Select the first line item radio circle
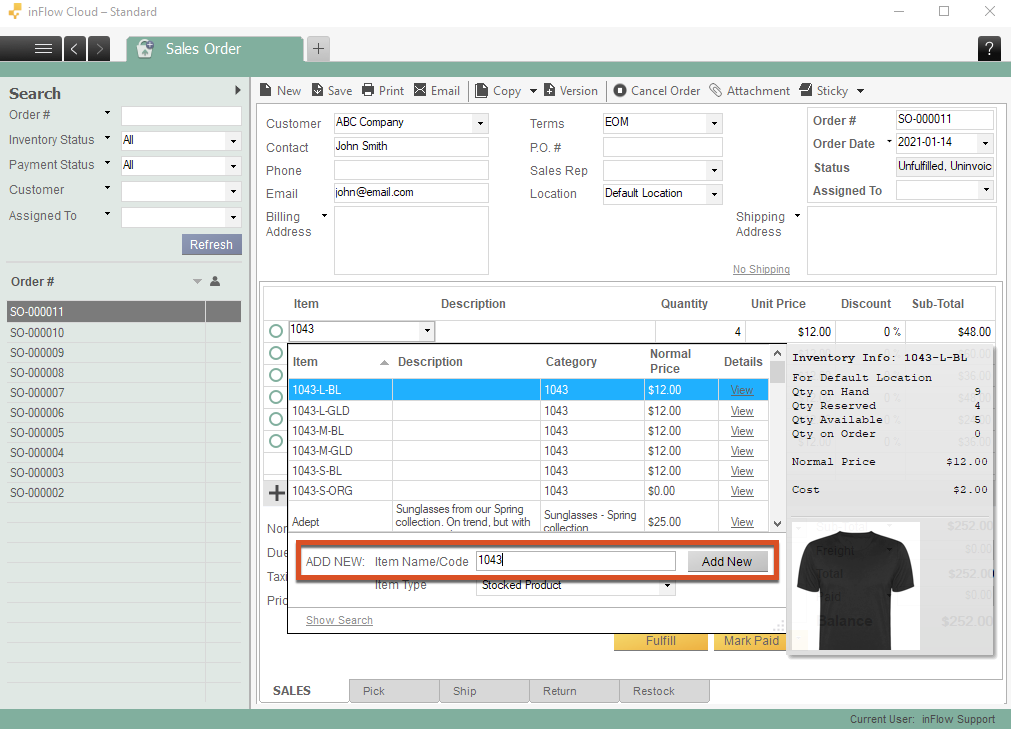Viewport: 1011px width, 729px height. click(276, 331)
